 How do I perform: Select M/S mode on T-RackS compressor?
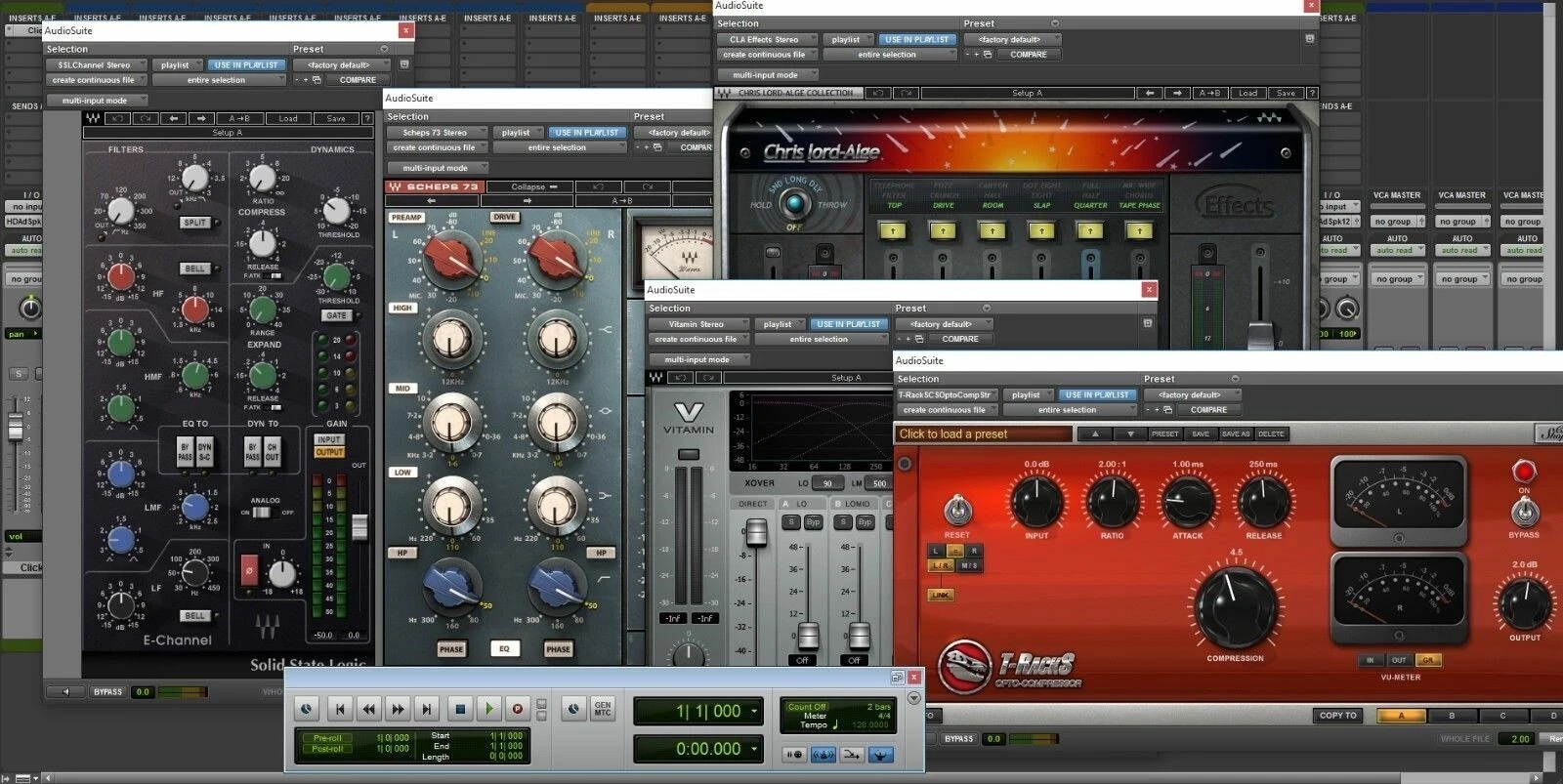coord(969,565)
